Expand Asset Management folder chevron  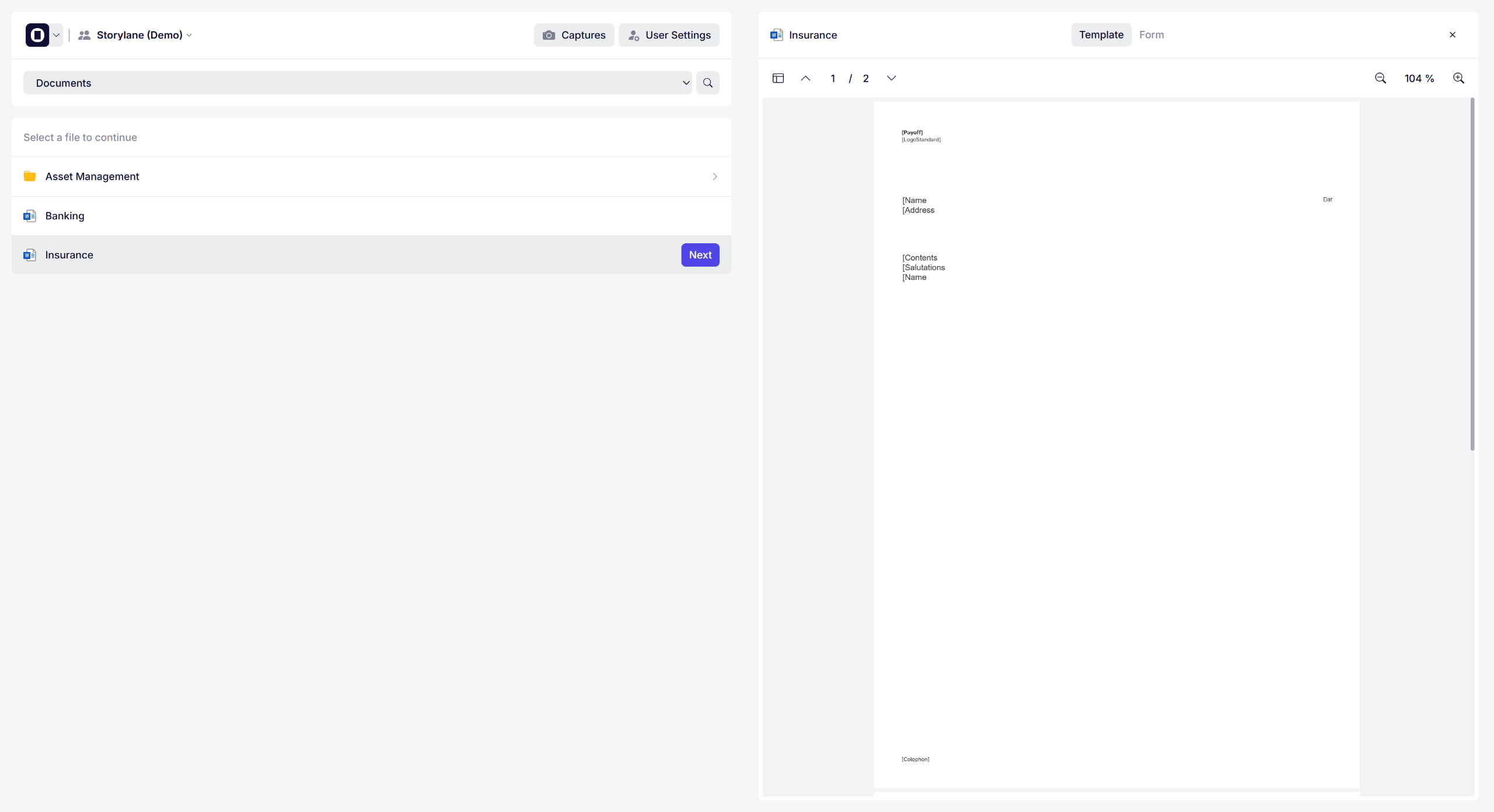(x=714, y=176)
